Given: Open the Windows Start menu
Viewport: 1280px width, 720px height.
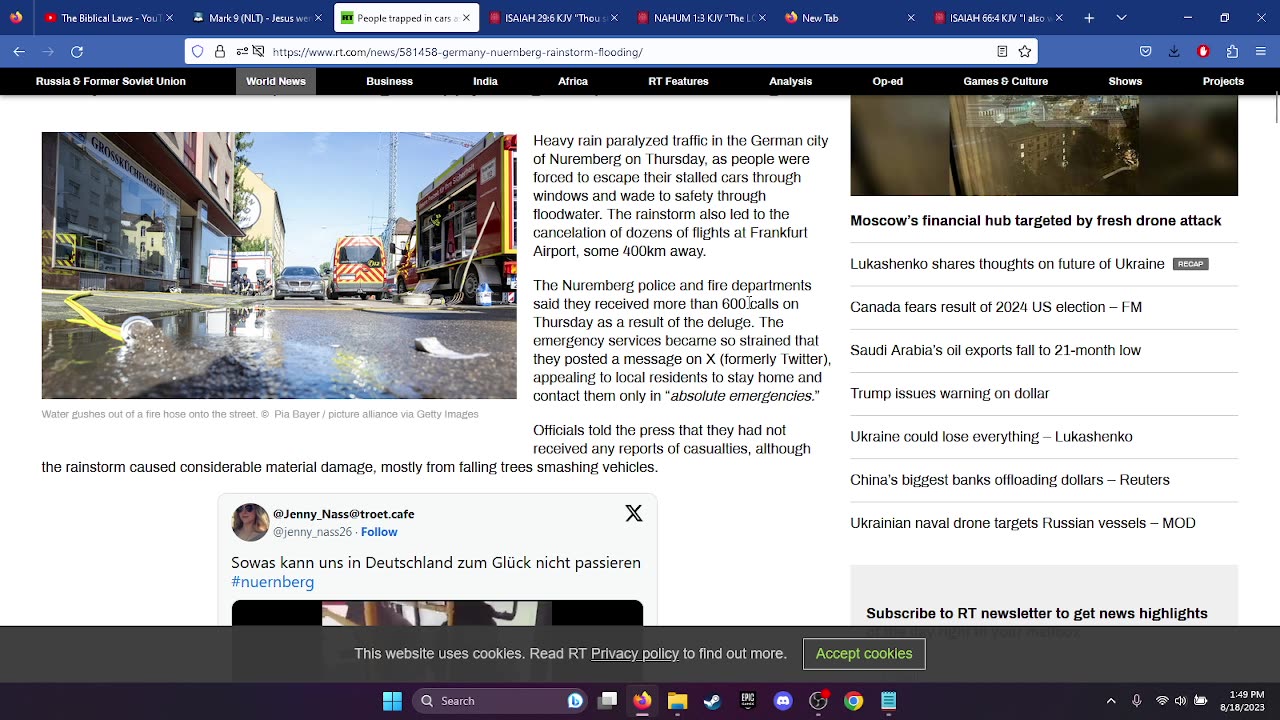Looking at the screenshot, I should [392, 701].
